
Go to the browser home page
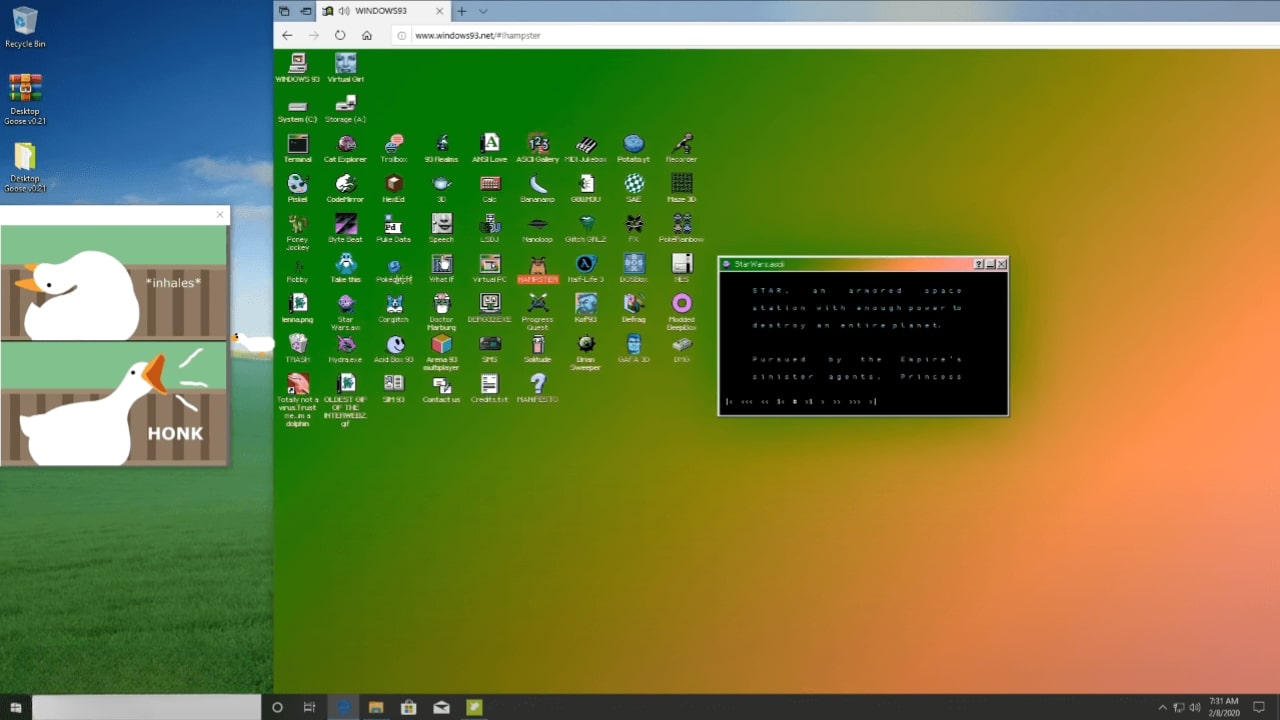click(x=367, y=35)
